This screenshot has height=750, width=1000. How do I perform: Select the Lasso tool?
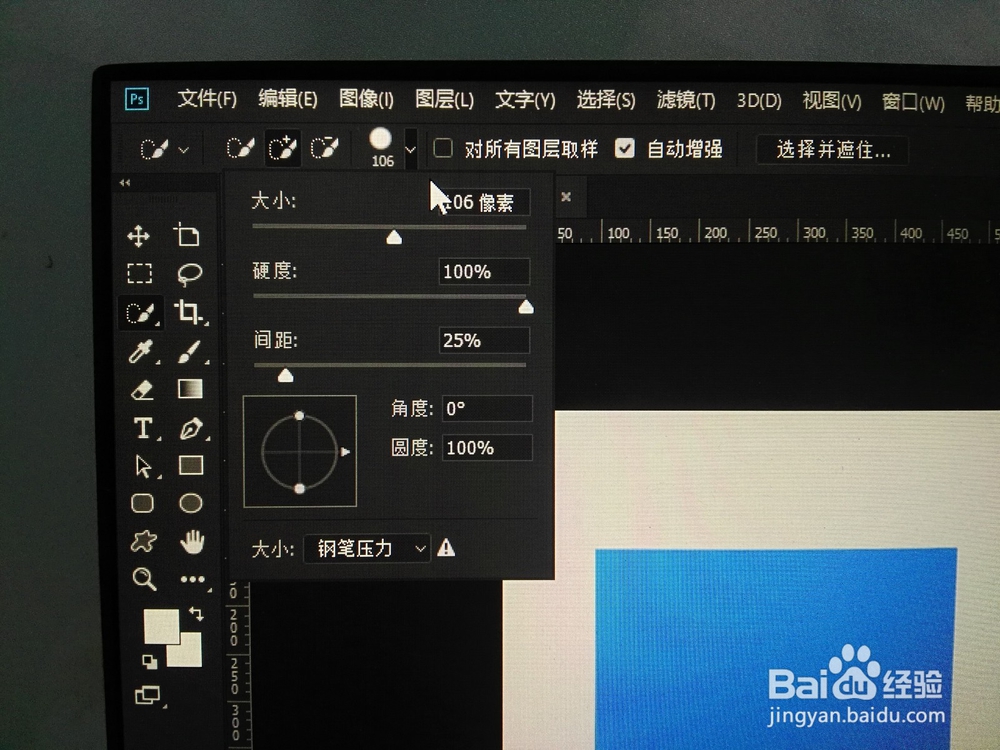click(x=190, y=274)
